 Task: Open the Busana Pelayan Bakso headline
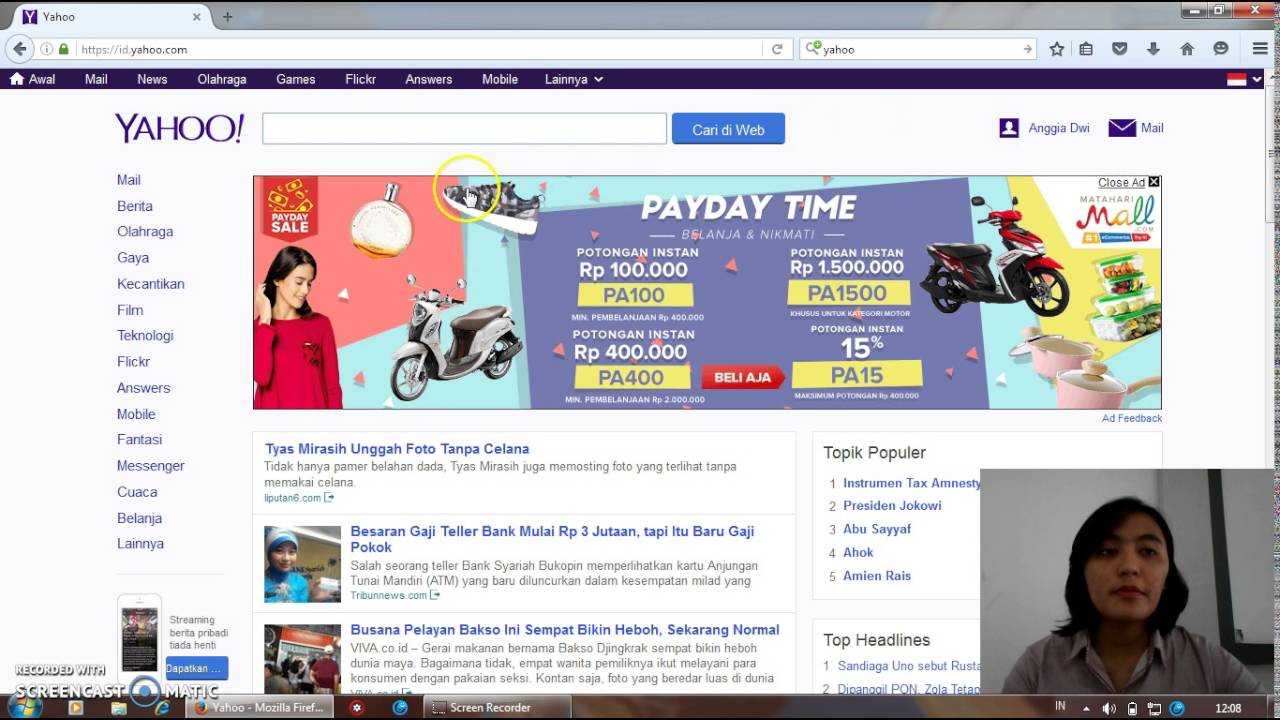tap(565, 629)
